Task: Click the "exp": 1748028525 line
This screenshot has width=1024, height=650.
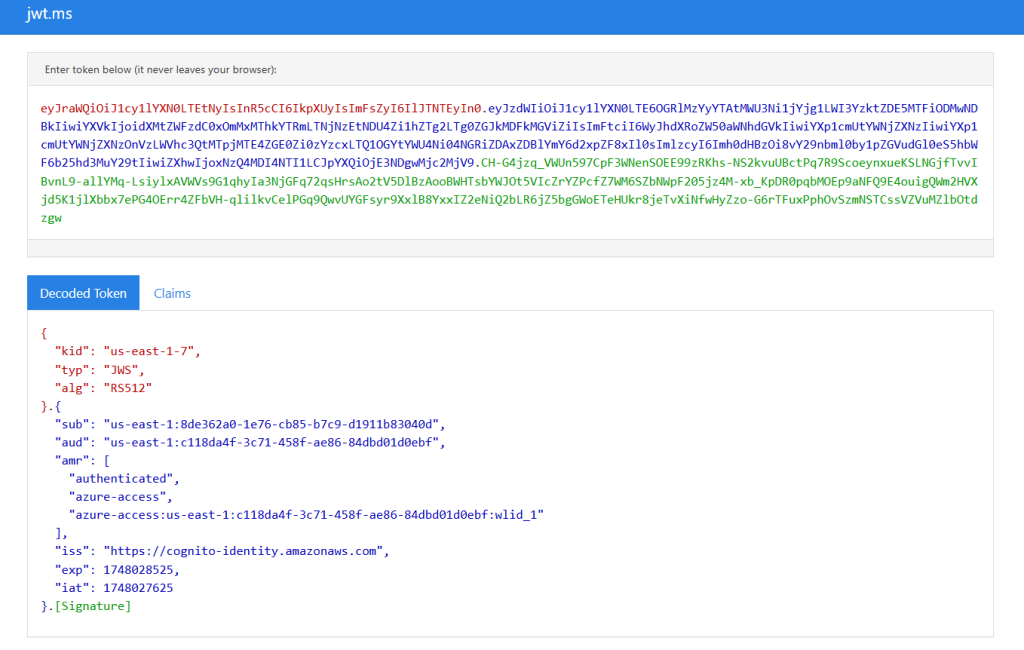Action: (x=117, y=570)
